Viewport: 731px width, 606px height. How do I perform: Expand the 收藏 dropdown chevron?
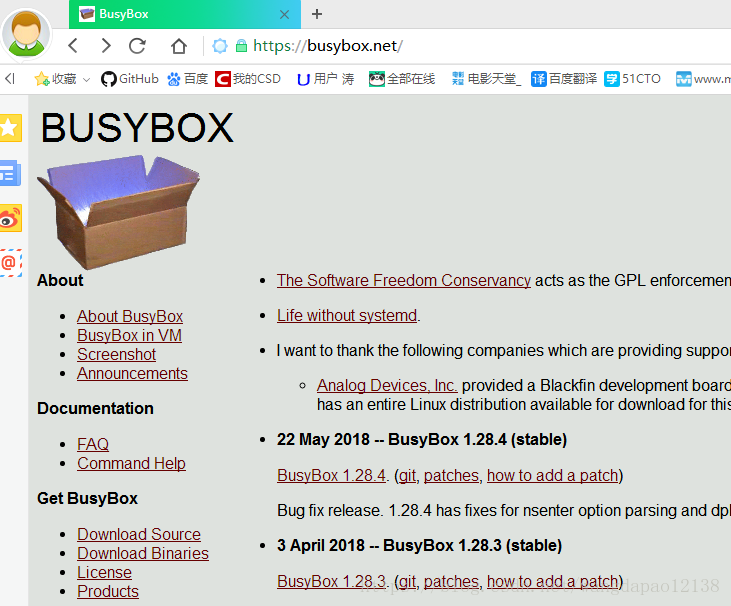(86, 80)
